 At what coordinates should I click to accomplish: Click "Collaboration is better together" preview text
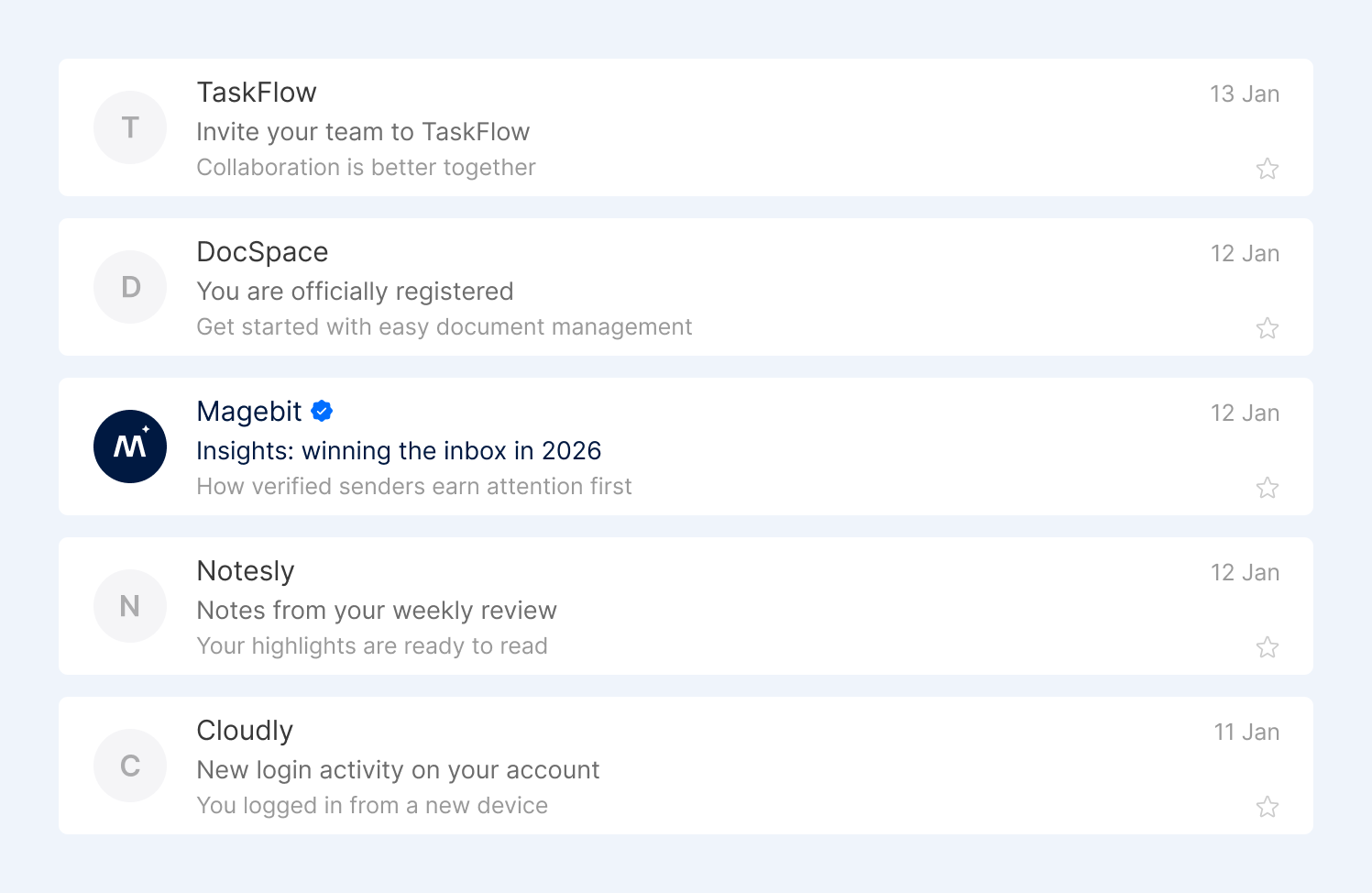tap(366, 168)
